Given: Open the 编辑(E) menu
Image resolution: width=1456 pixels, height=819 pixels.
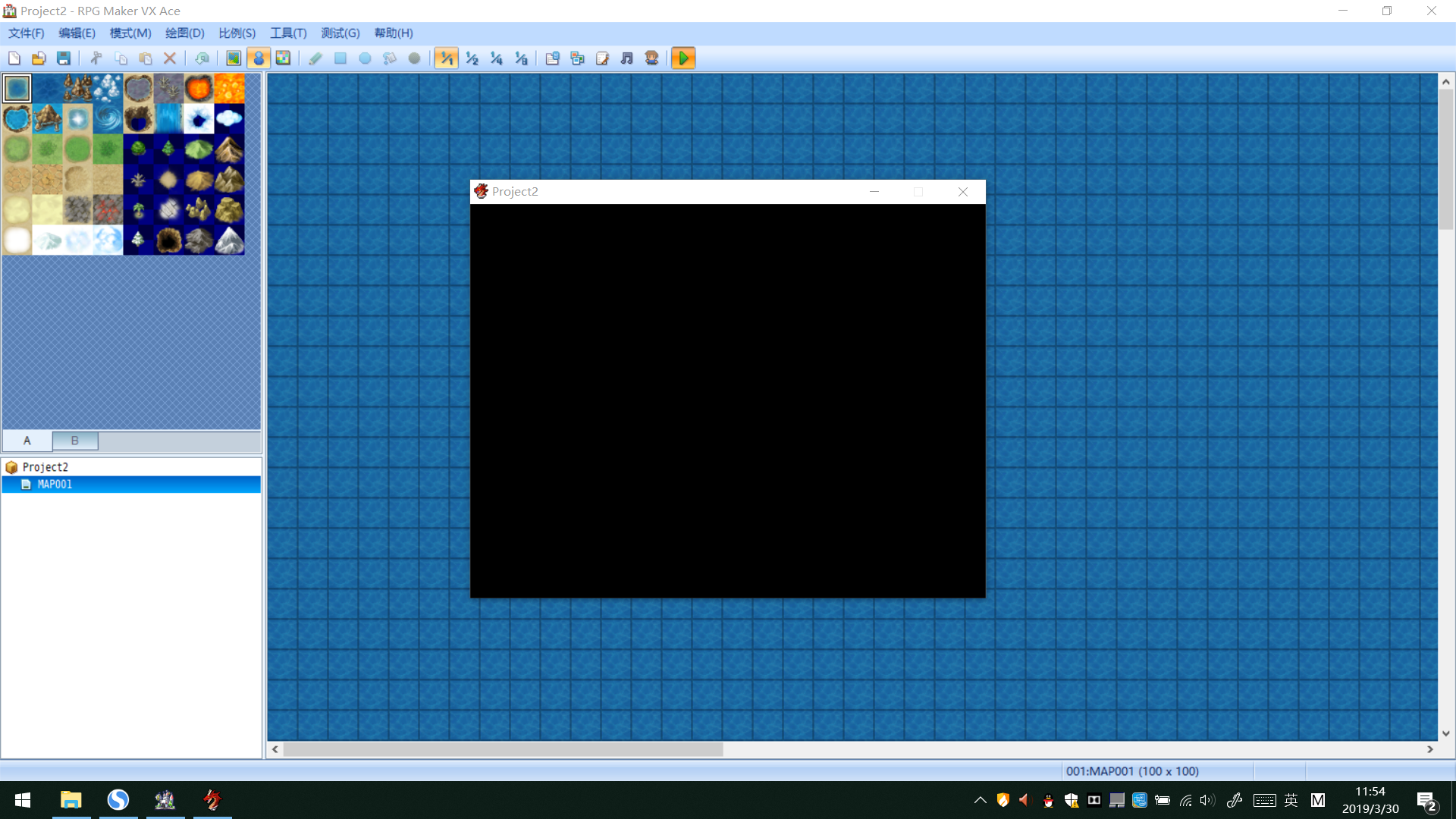Looking at the screenshot, I should pos(77,33).
